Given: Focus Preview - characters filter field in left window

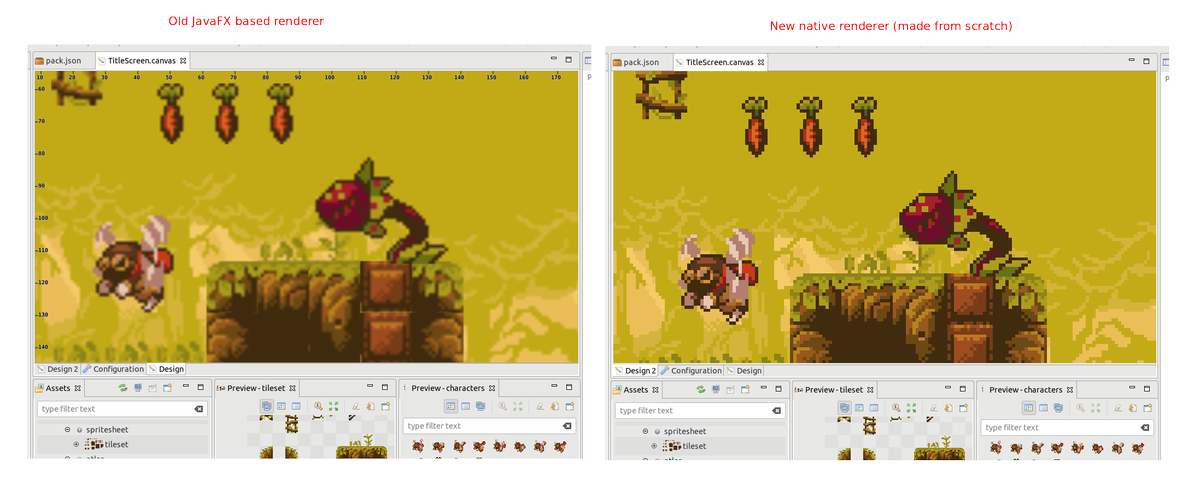Looking at the screenshot, I should pyautogui.click(x=490, y=426).
